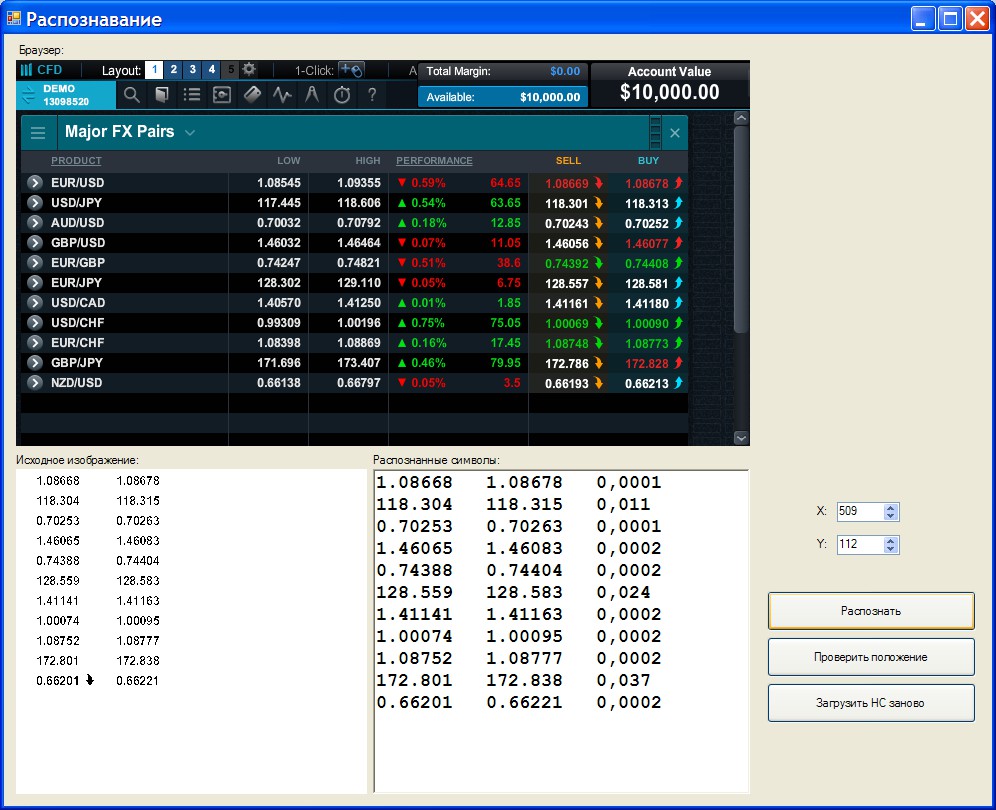Click GBP/USD buy price 1.46077
This screenshot has width=996, height=810.
tap(647, 243)
